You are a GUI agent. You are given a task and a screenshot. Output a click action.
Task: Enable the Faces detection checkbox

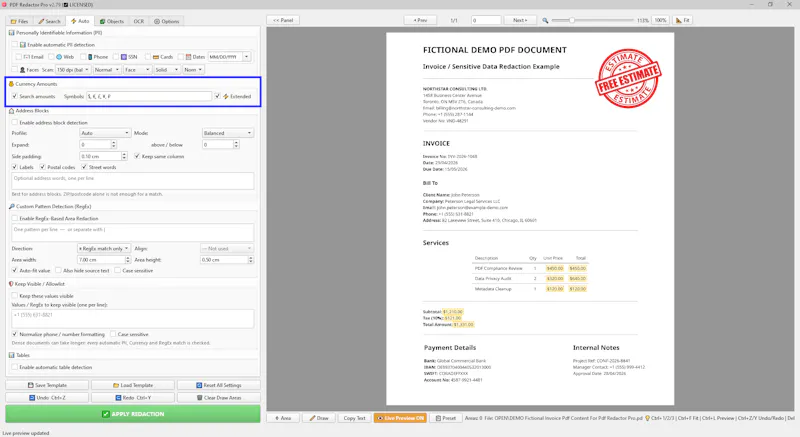pos(15,69)
